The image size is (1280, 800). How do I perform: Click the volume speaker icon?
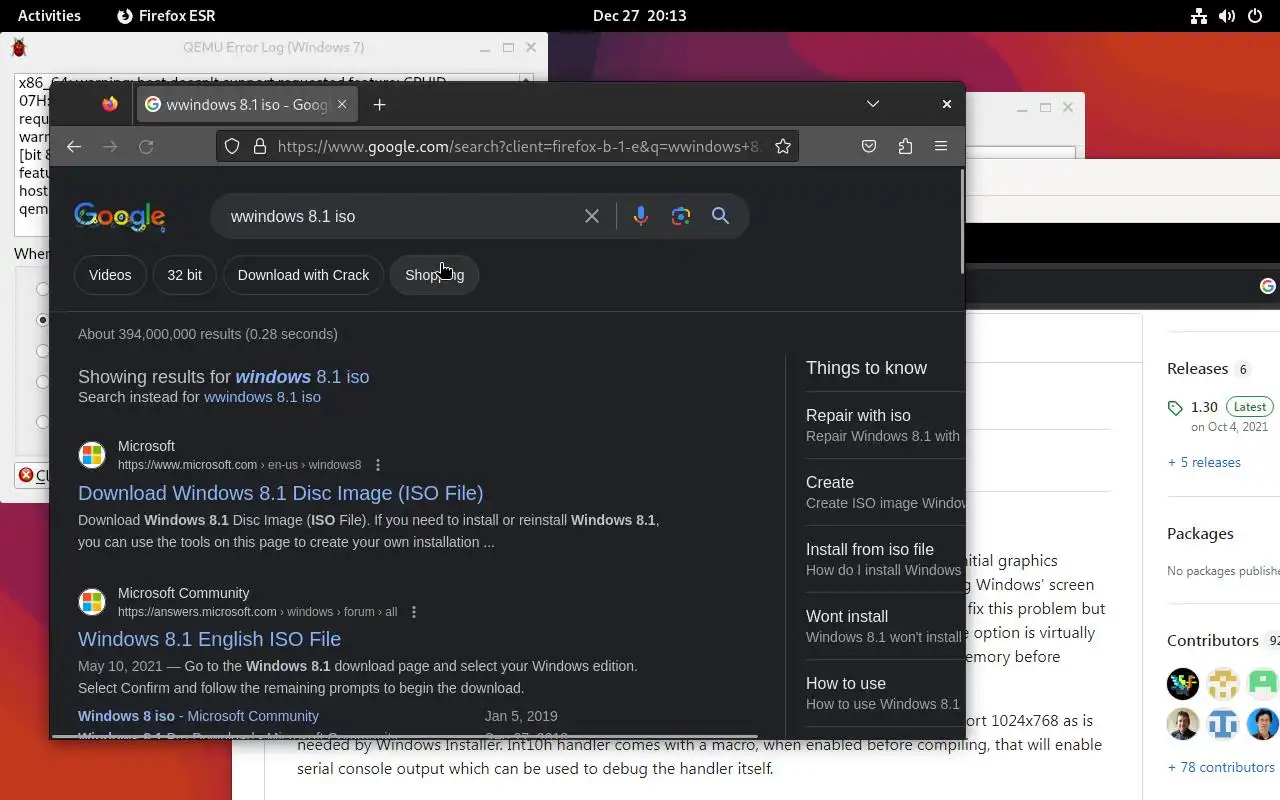coord(1227,15)
